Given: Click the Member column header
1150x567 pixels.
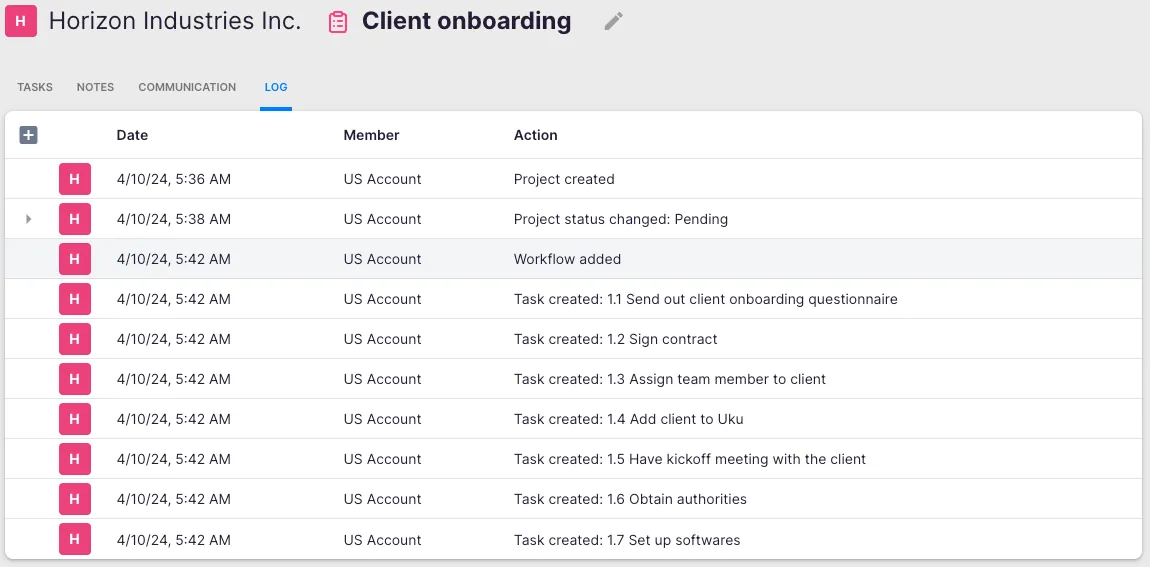Looking at the screenshot, I should tap(371, 135).
